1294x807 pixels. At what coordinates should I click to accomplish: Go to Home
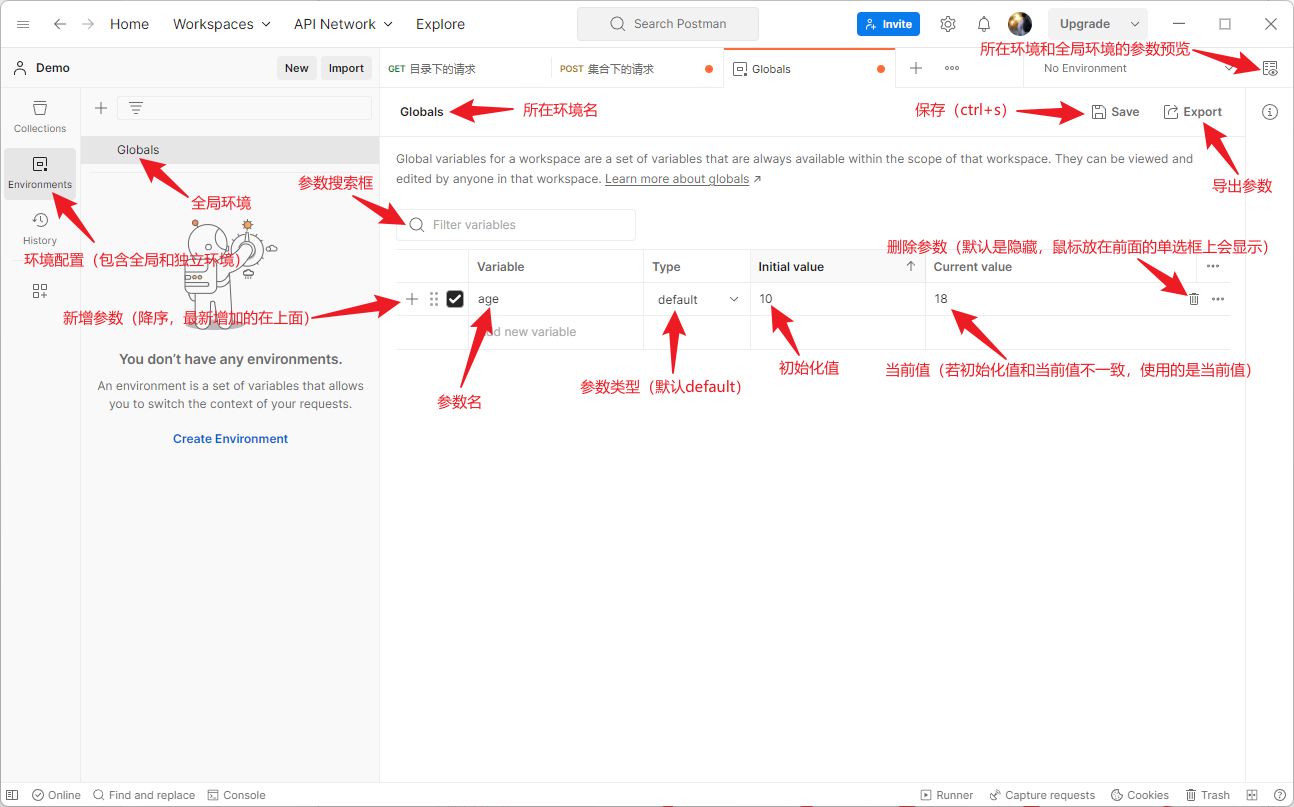[129, 24]
